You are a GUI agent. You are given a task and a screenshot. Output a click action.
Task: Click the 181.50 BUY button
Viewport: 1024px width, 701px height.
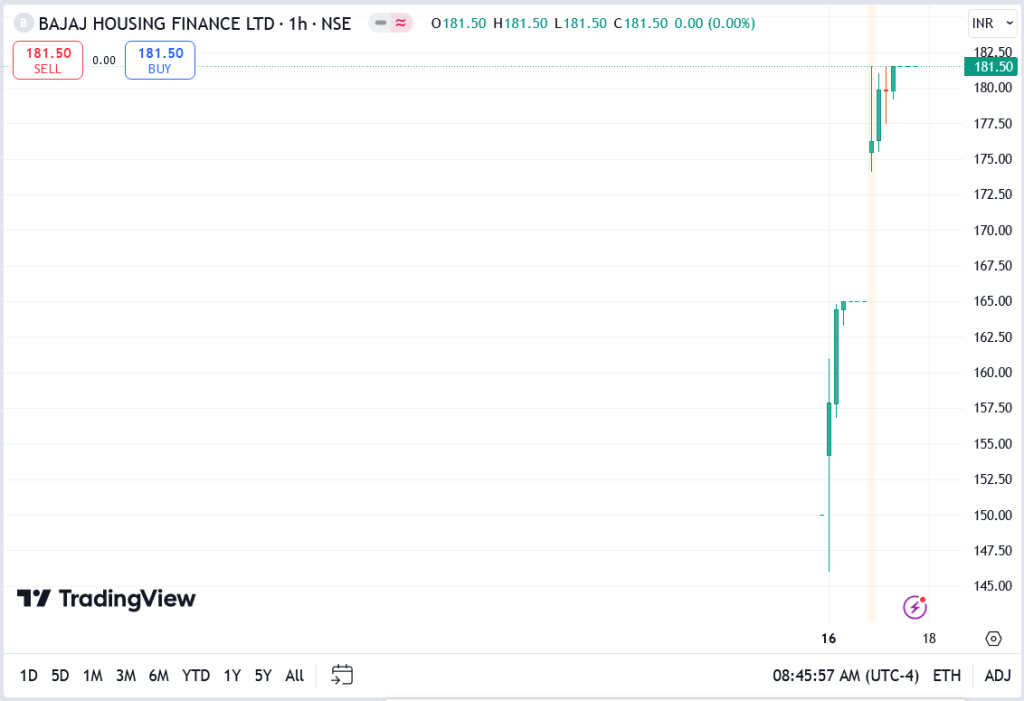pyautogui.click(x=160, y=60)
